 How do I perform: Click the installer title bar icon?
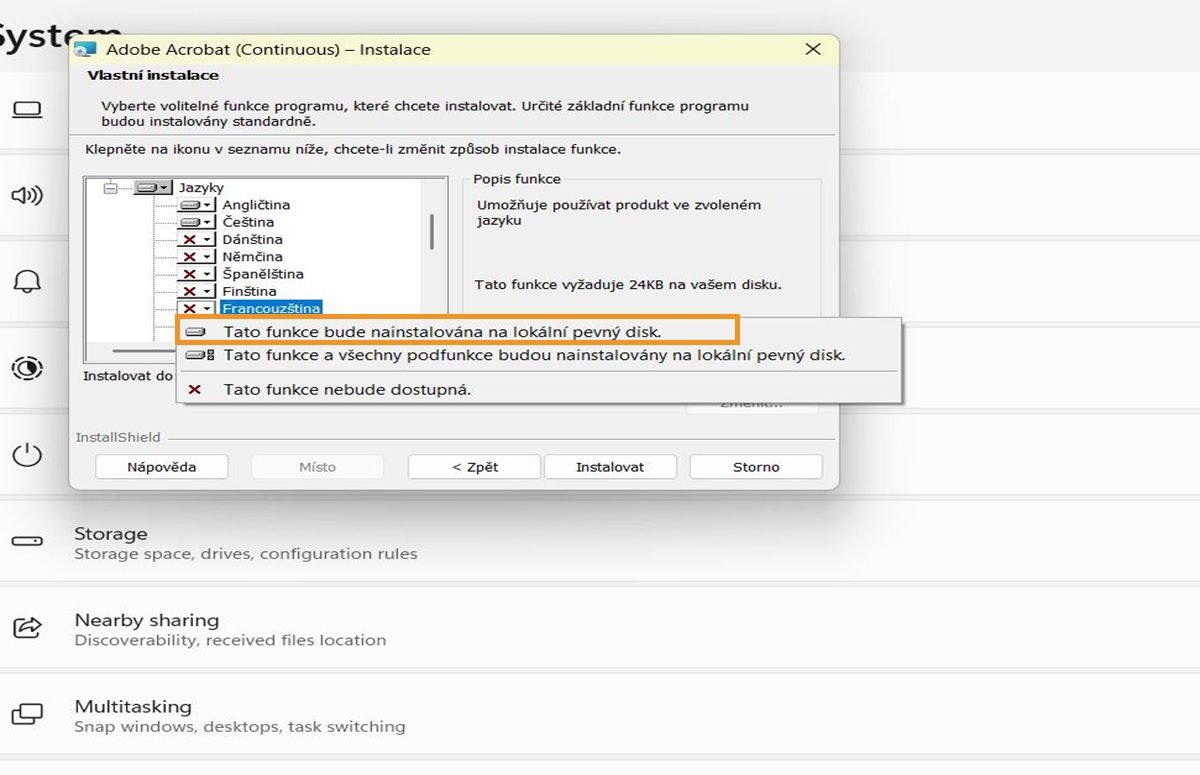click(x=86, y=49)
